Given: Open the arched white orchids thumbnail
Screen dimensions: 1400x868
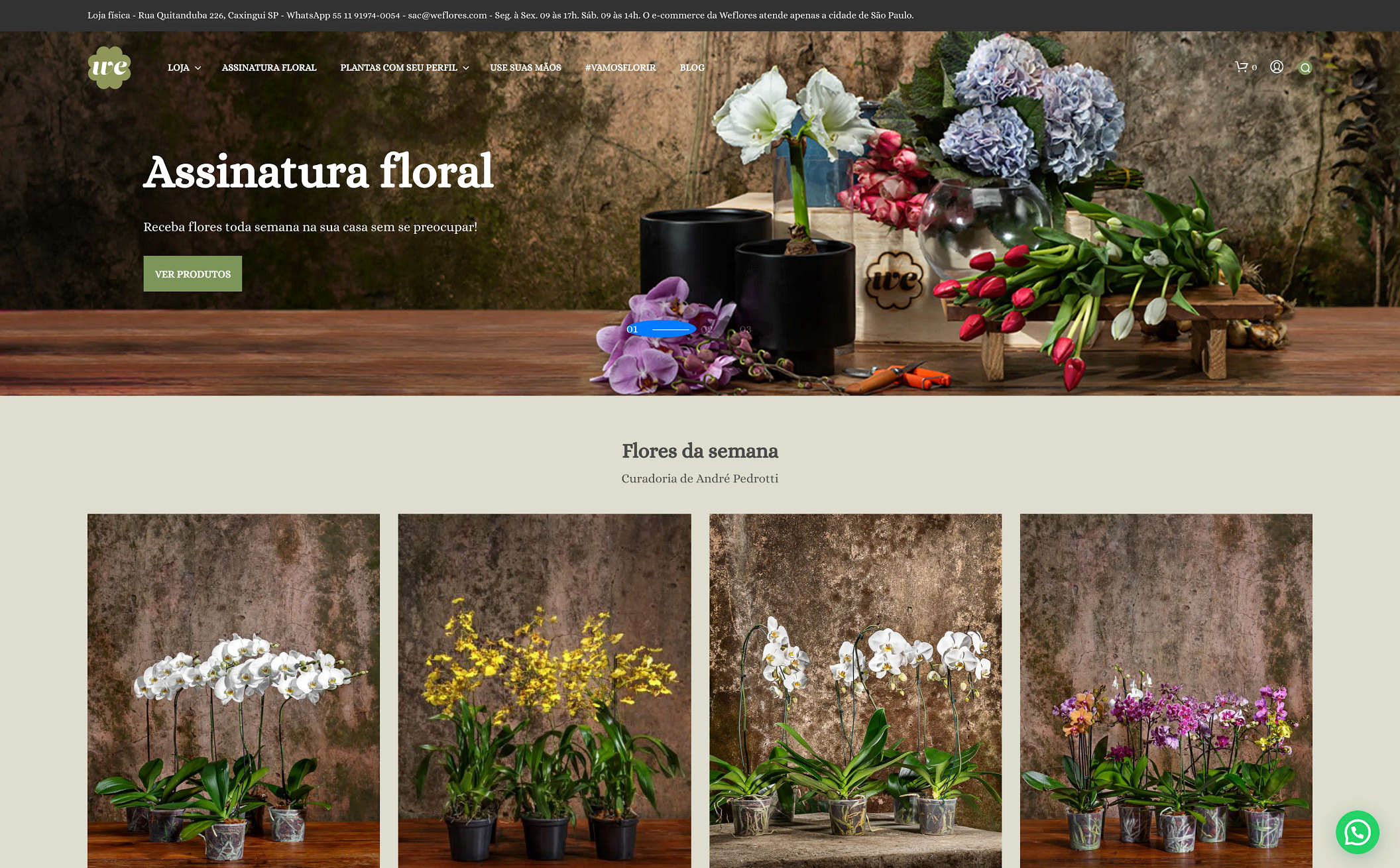Looking at the screenshot, I should (855, 689).
